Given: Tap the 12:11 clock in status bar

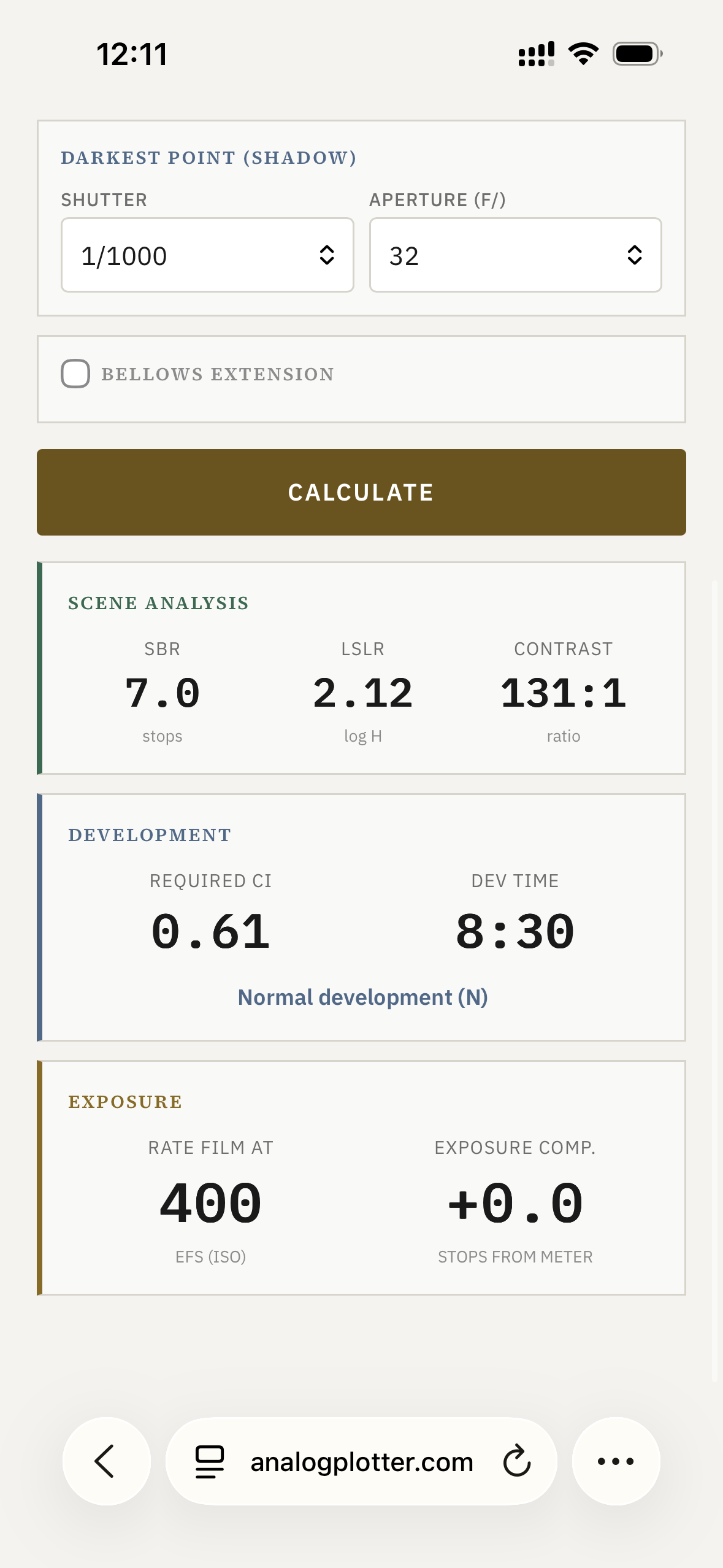Looking at the screenshot, I should click(x=132, y=54).
